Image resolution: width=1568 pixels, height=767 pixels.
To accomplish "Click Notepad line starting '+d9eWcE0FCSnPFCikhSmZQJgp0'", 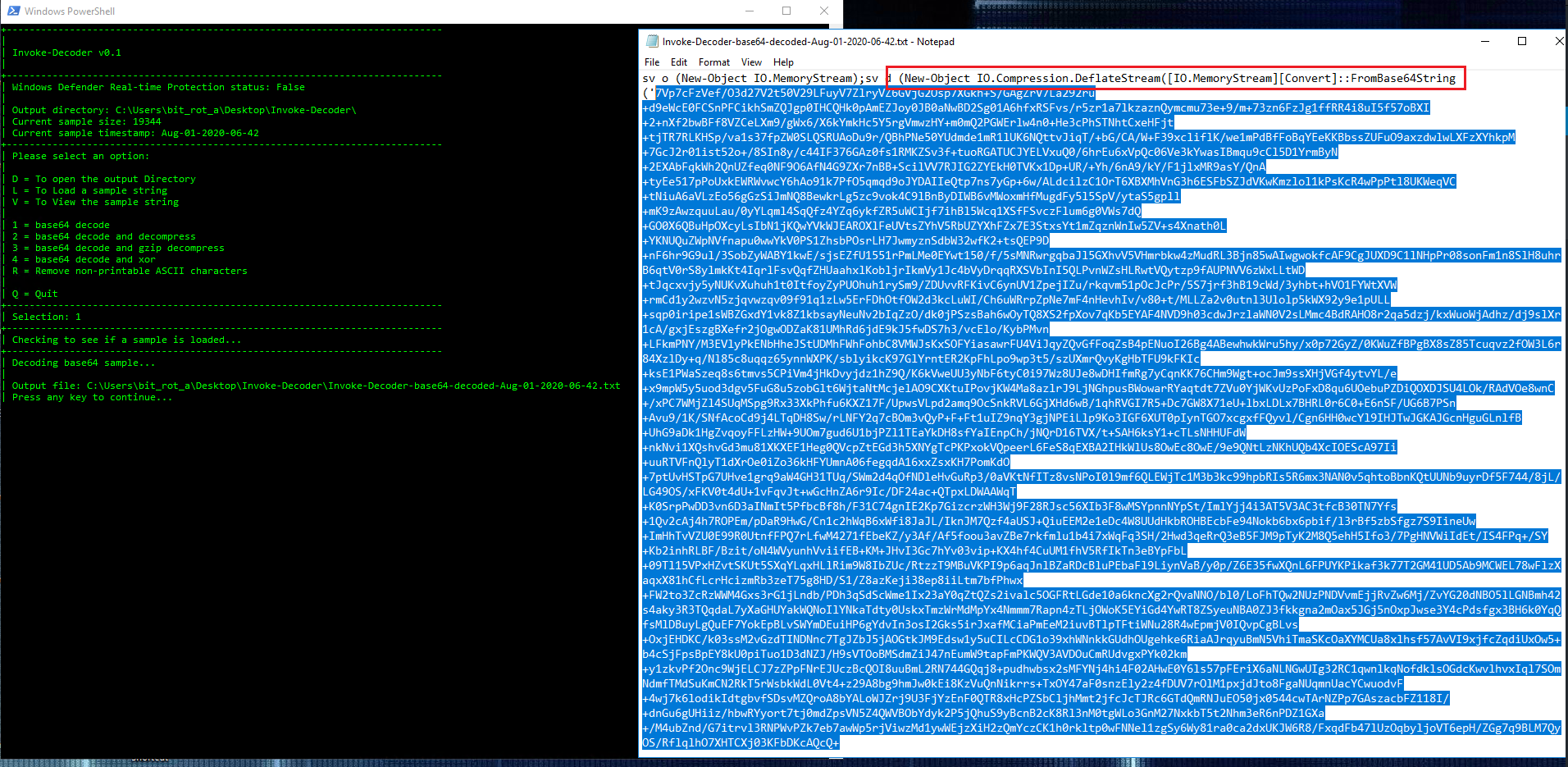I will [x=1036, y=107].
